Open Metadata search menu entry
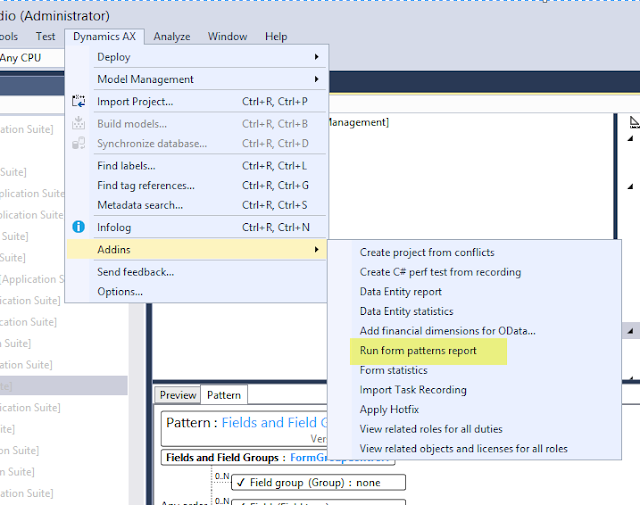 (197, 205)
